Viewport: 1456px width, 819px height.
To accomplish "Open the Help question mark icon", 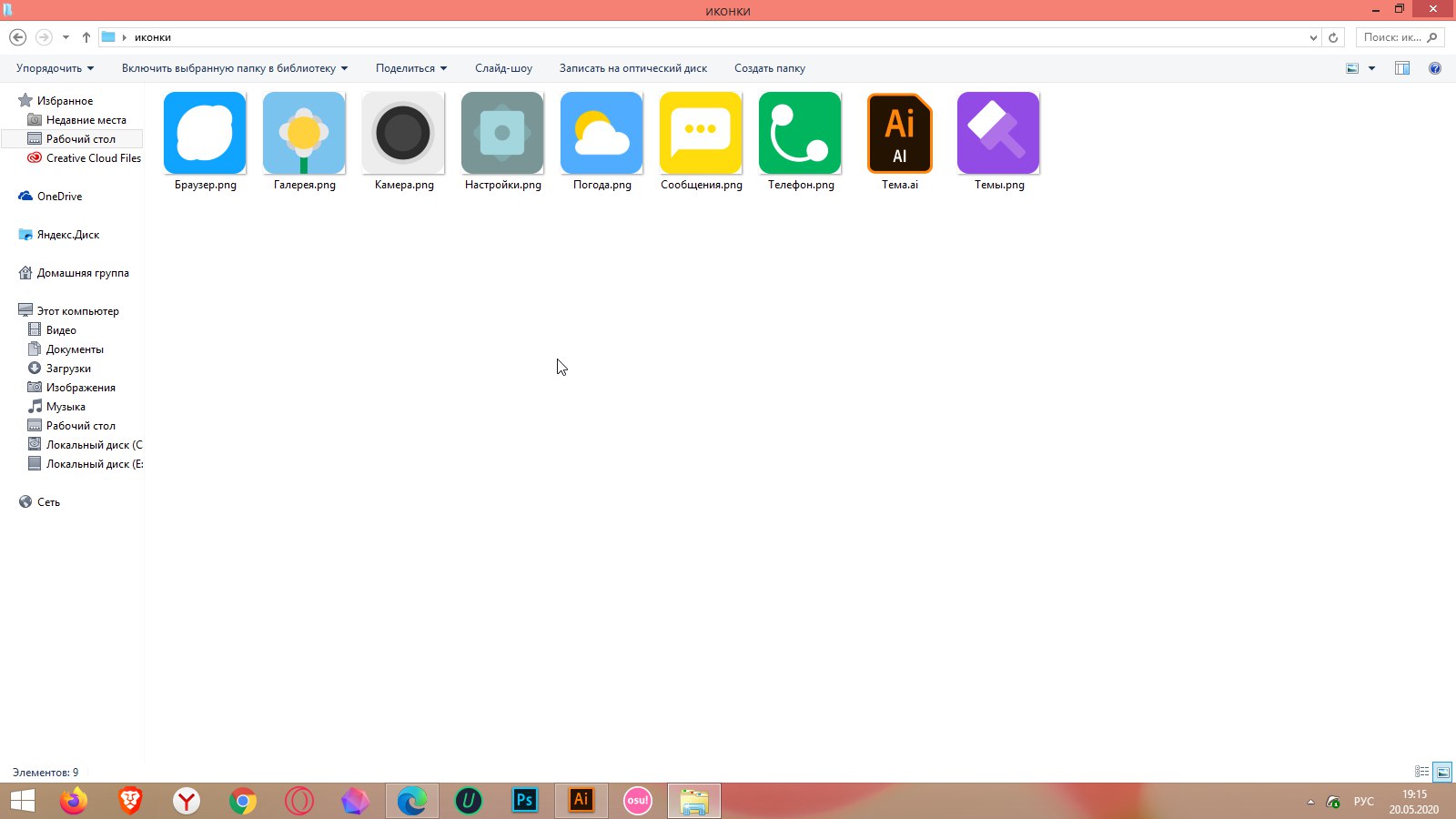I will coord(1435,68).
